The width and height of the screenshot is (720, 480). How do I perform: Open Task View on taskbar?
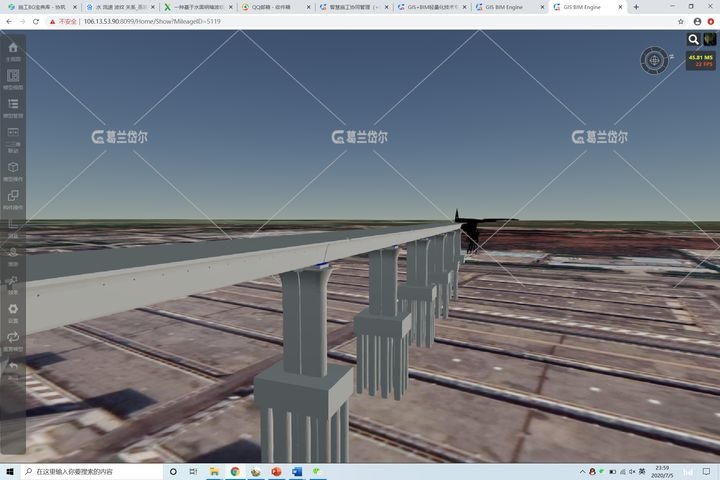pos(193,472)
